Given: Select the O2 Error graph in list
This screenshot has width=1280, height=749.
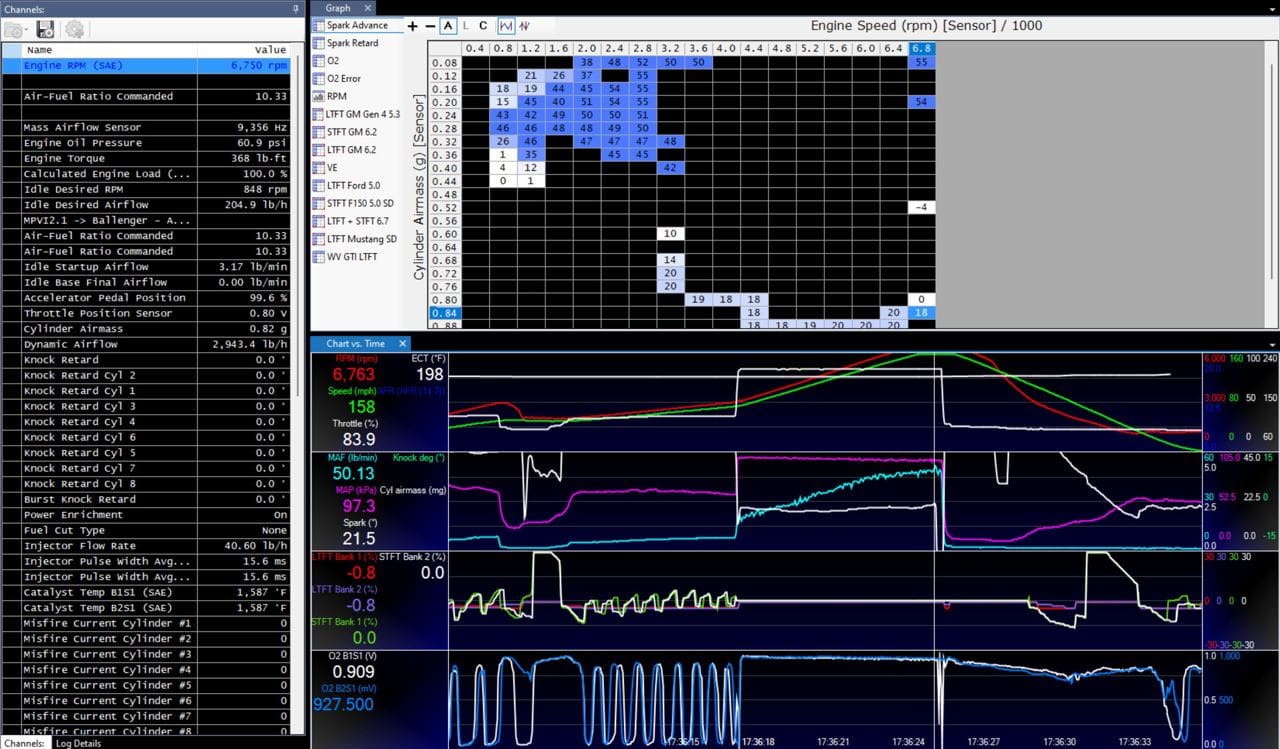Looking at the screenshot, I should pyautogui.click(x=343, y=78).
